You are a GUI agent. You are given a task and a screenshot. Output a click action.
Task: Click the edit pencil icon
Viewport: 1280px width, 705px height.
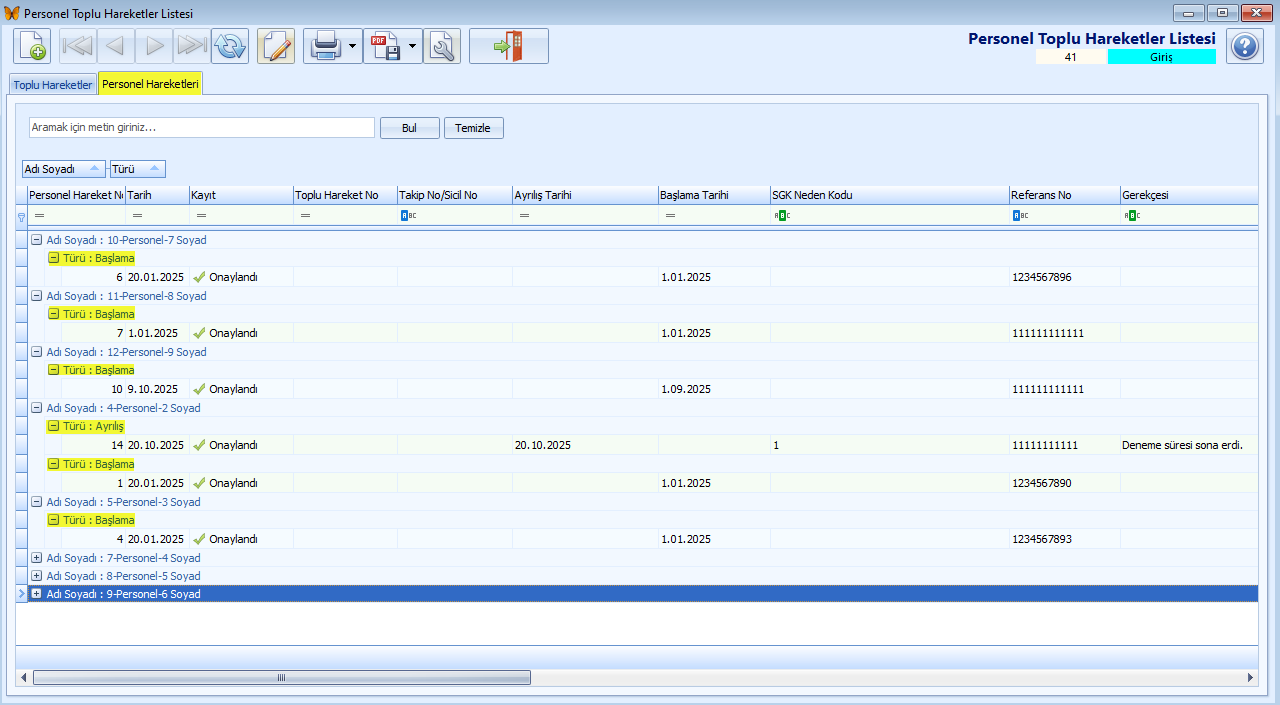pyautogui.click(x=276, y=46)
